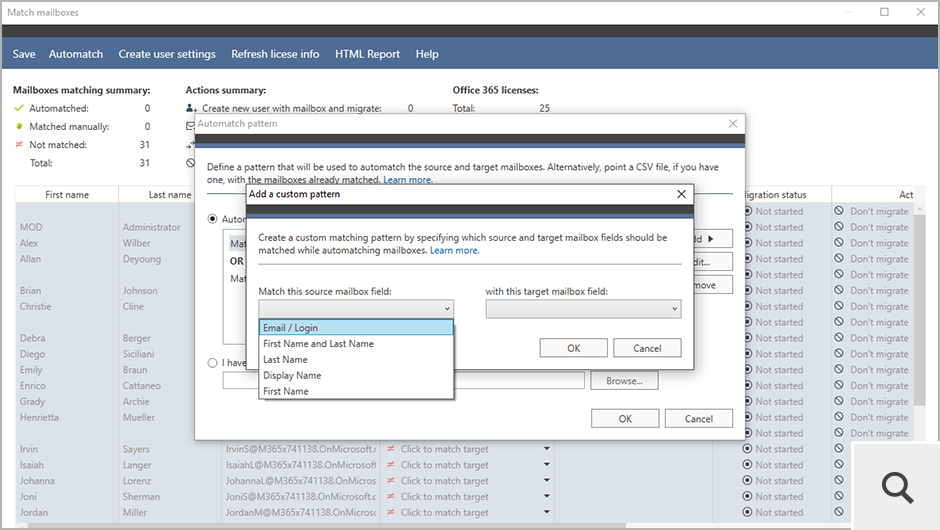Open the Help menu item
The height and width of the screenshot is (530, 940).
click(x=427, y=54)
